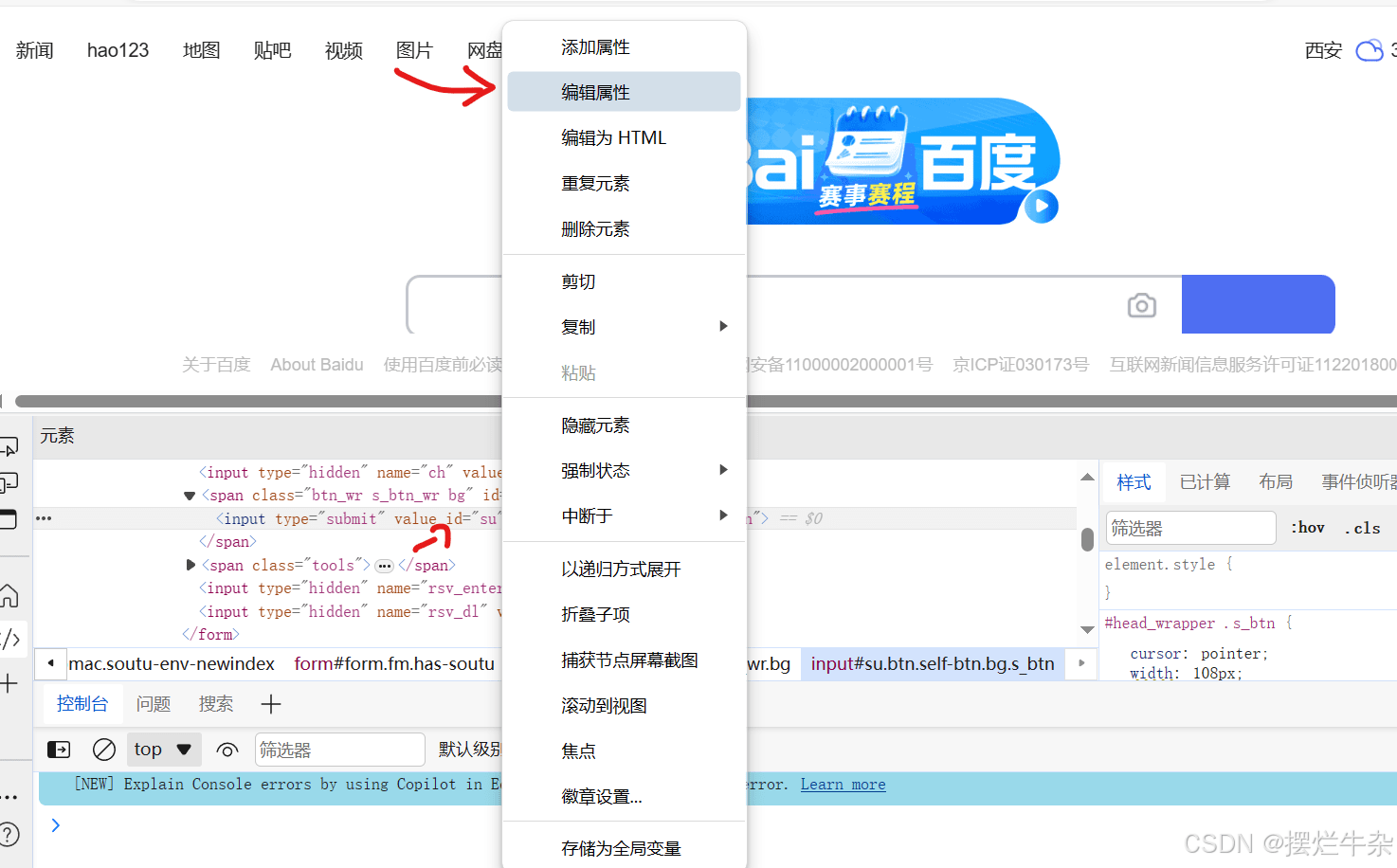Select the input name="rsv_enter" line
The height and width of the screenshot is (868, 1397).
coord(351,588)
